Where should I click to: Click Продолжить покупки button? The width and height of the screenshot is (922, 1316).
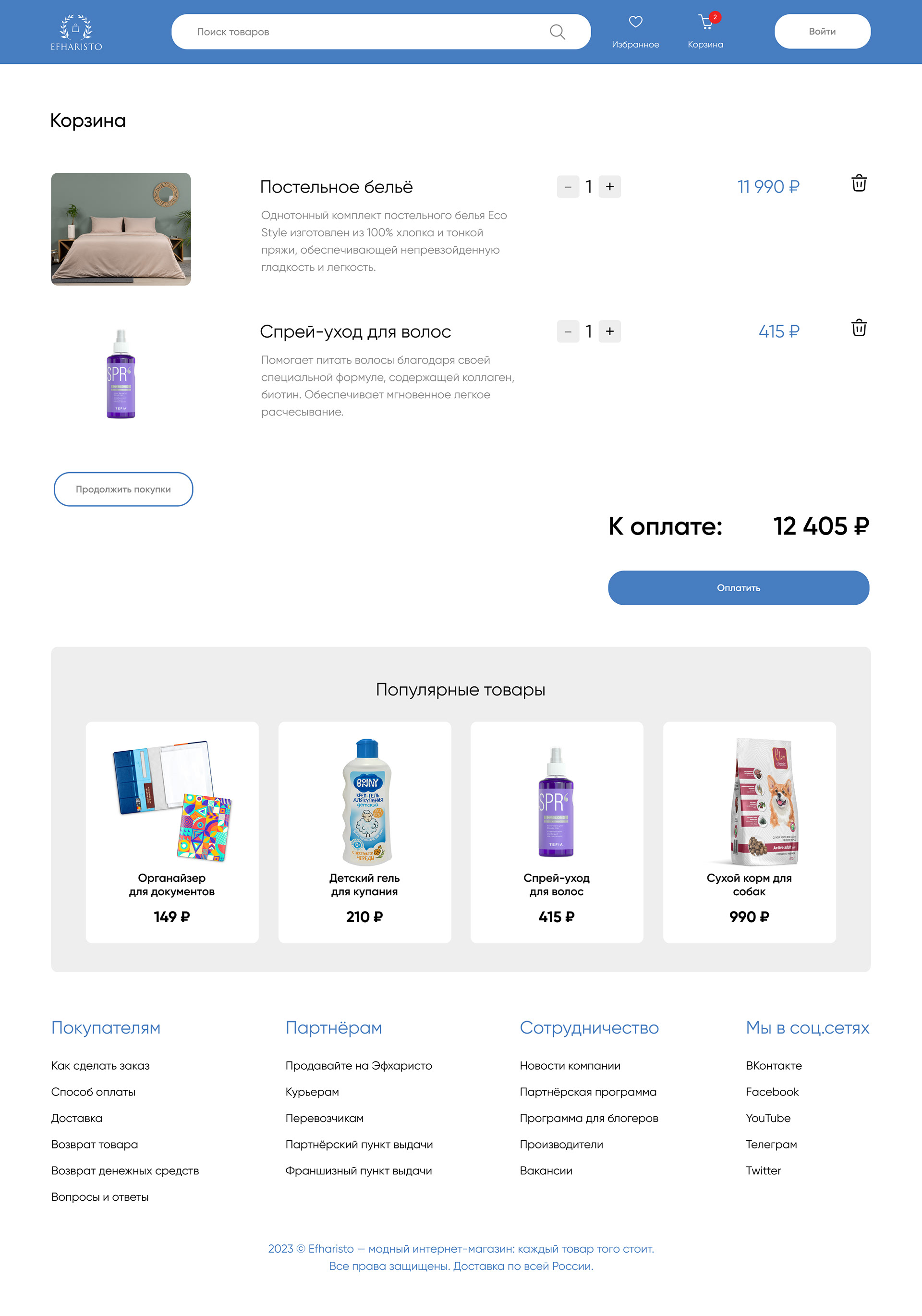(123, 489)
